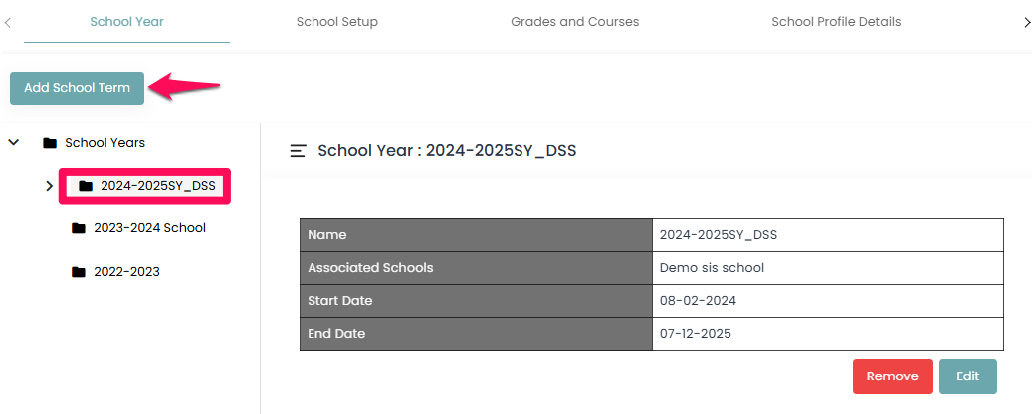The width and height of the screenshot is (1032, 414).
Task: Go to the Grades and Courses tab
Action: [575, 22]
